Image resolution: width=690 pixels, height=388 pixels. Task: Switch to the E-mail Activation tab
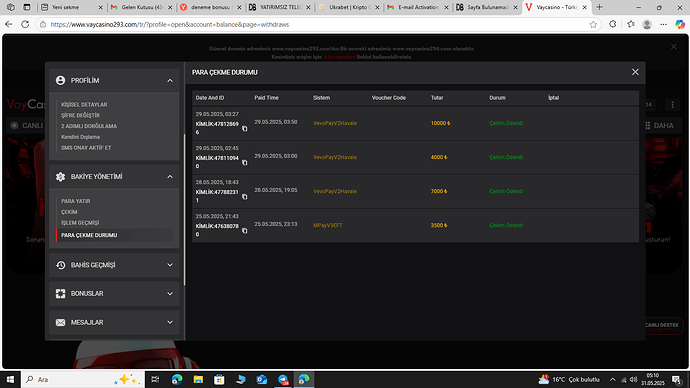point(418,7)
